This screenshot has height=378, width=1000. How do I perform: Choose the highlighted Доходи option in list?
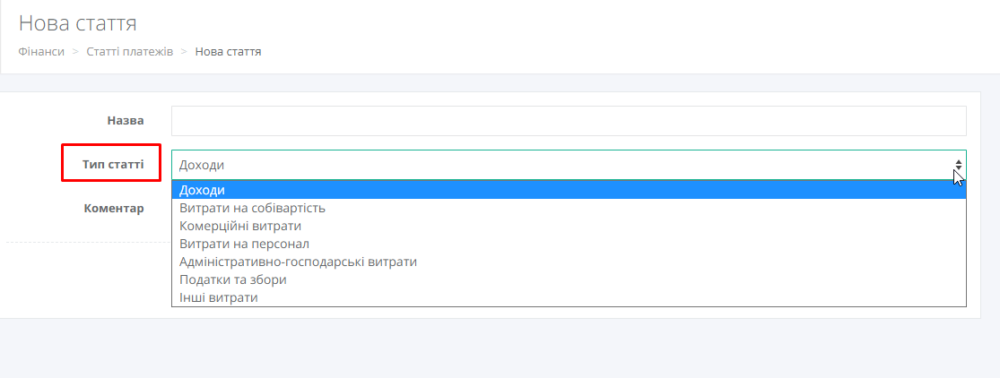coord(569,190)
